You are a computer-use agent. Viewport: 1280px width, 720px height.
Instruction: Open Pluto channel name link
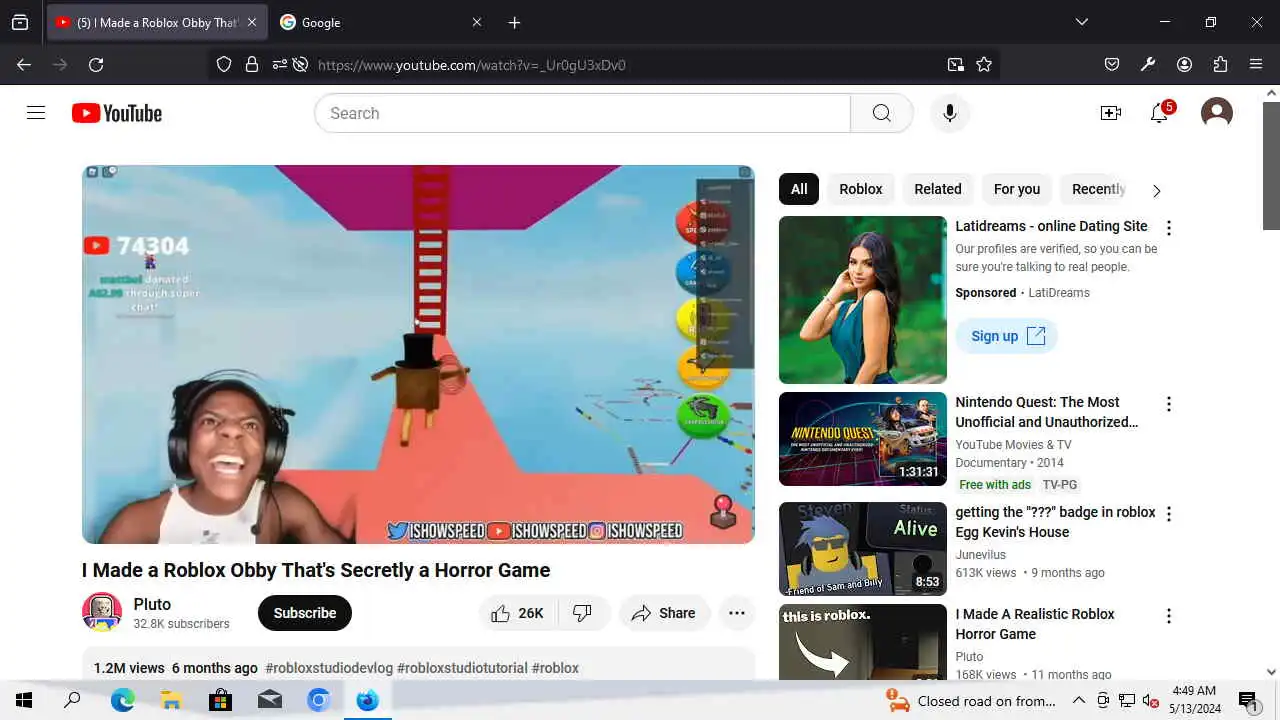point(152,604)
